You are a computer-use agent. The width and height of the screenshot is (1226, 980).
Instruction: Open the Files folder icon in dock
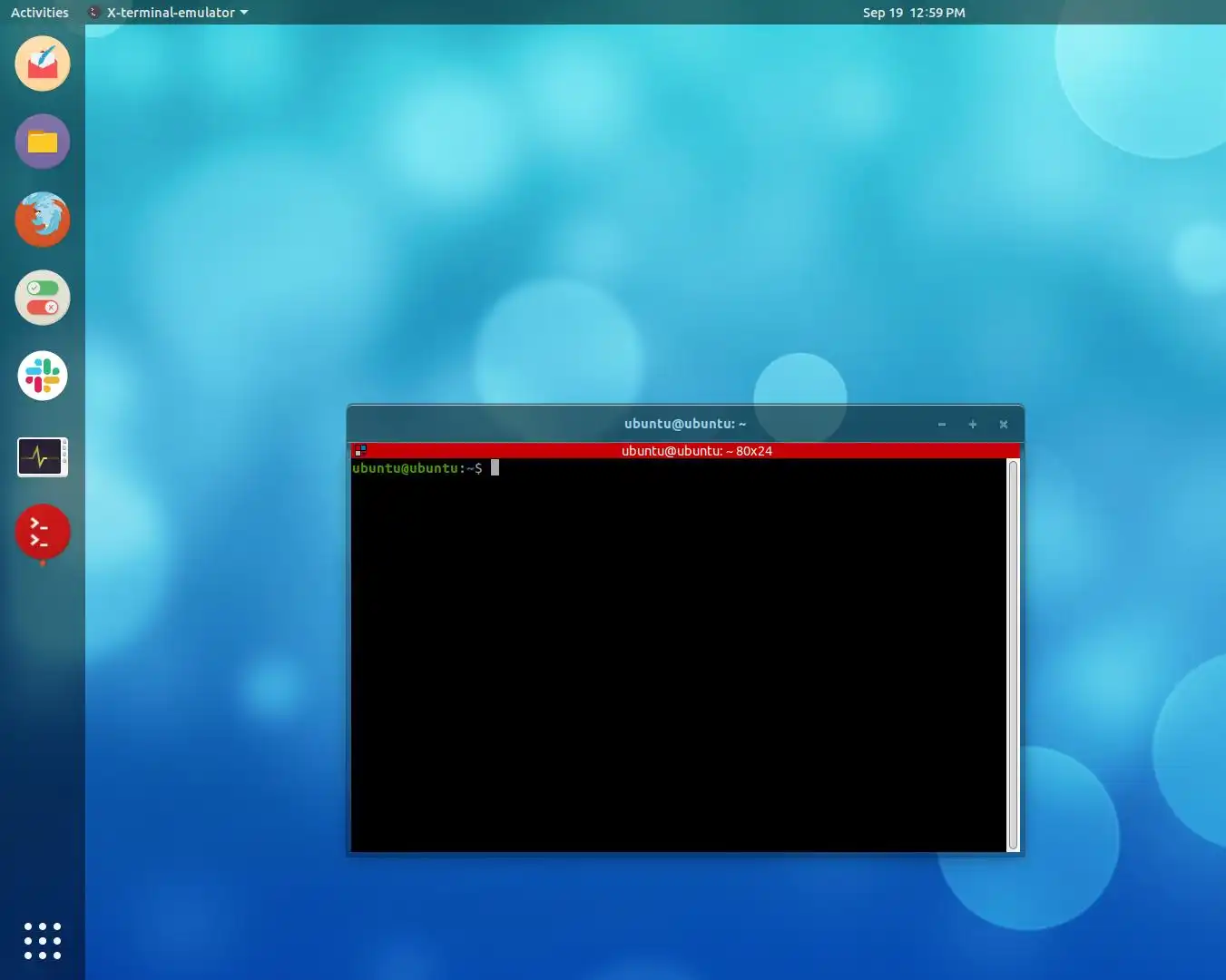42,142
